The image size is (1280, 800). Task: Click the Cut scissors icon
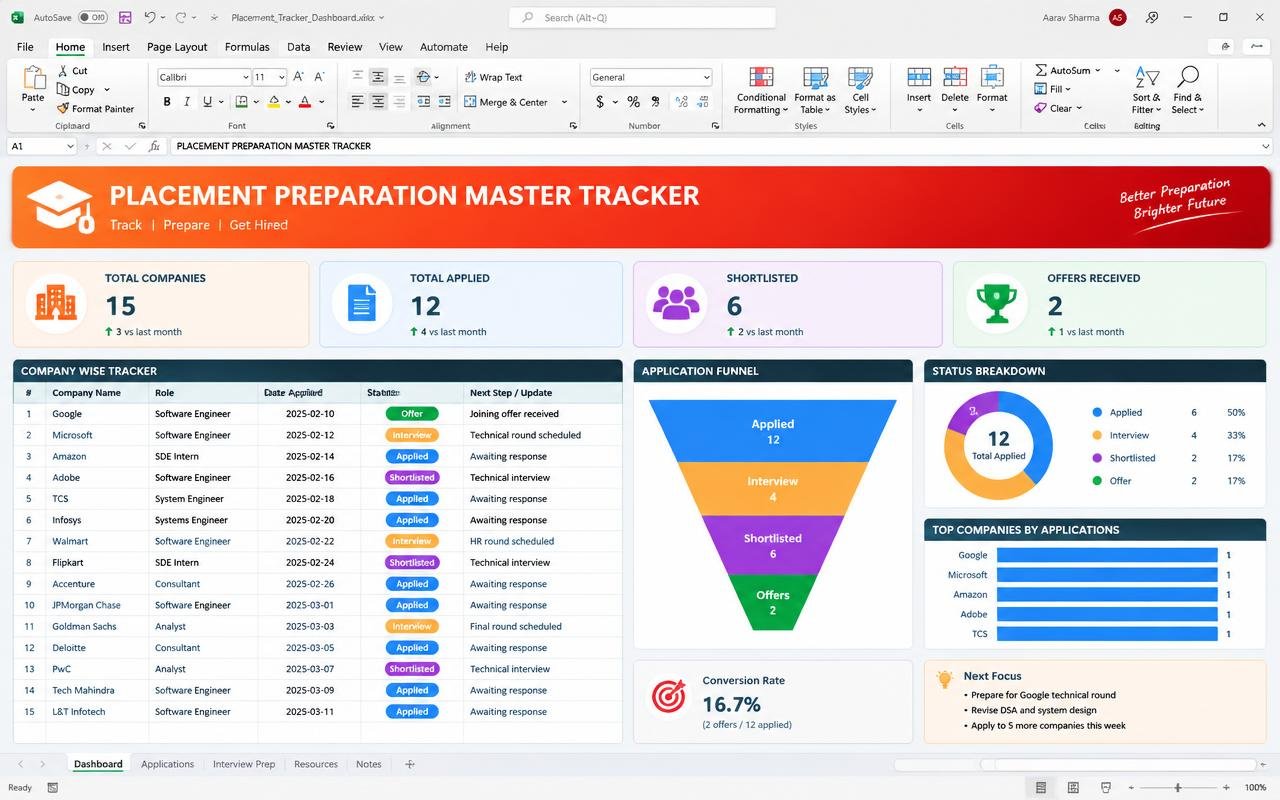63,71
